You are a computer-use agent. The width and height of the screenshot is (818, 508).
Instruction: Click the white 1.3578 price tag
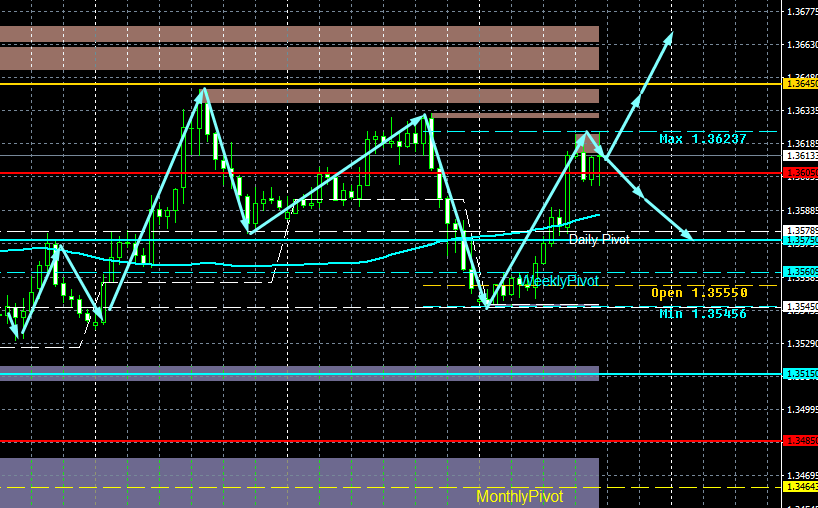point(801,230)
